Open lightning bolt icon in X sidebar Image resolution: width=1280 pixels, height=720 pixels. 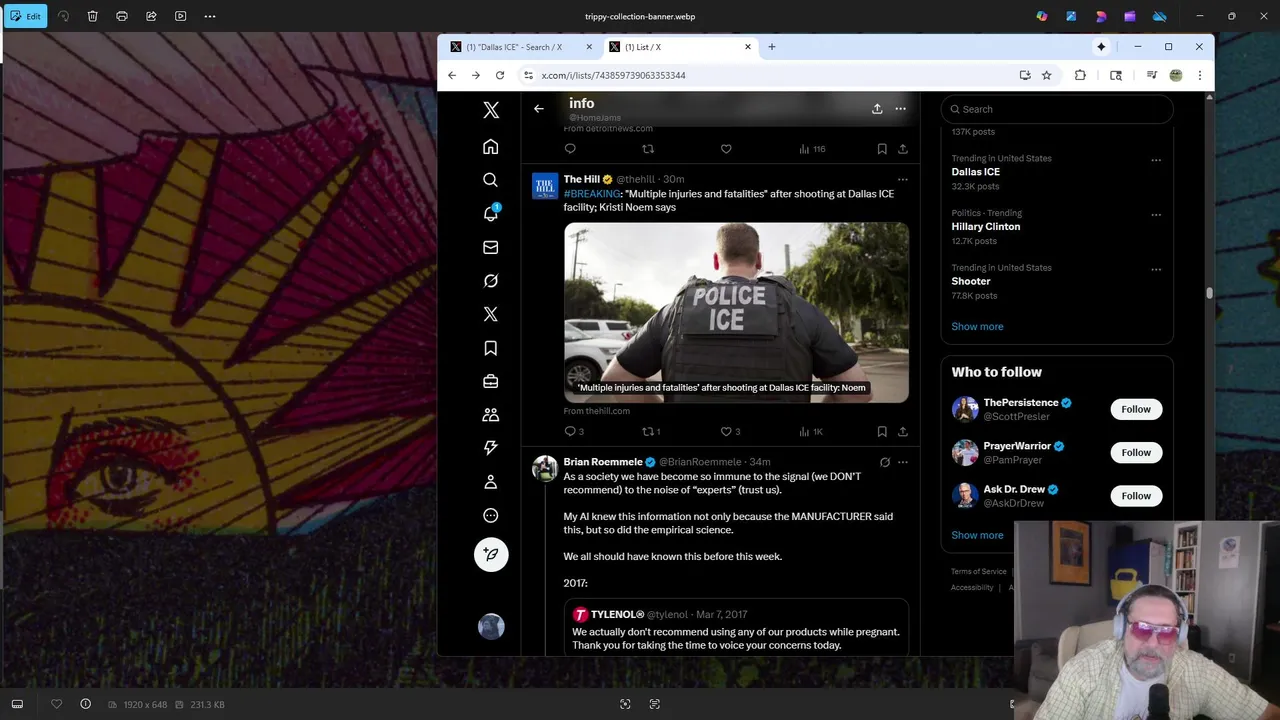click(490, 448)
